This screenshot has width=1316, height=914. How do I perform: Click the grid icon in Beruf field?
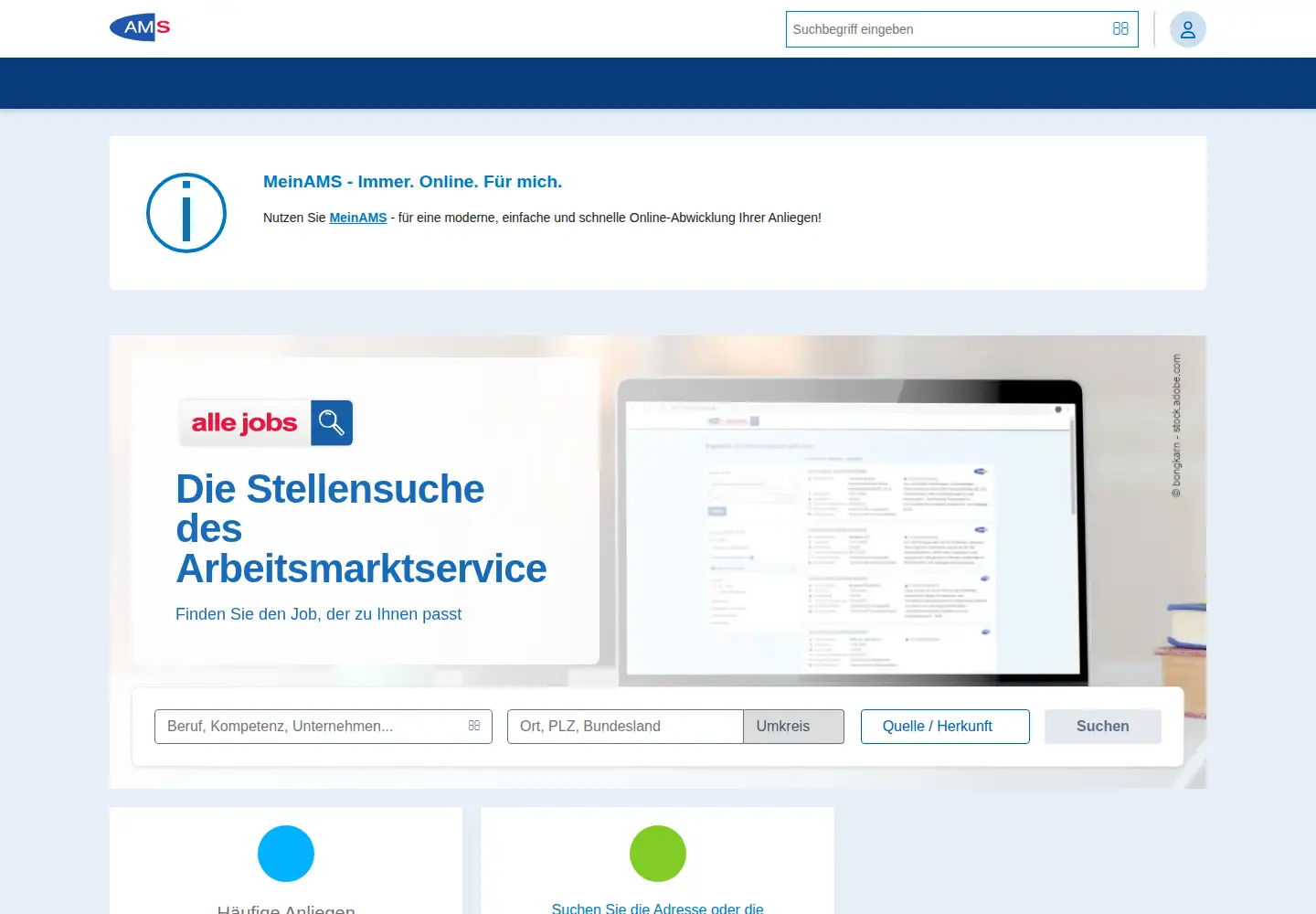473,726
